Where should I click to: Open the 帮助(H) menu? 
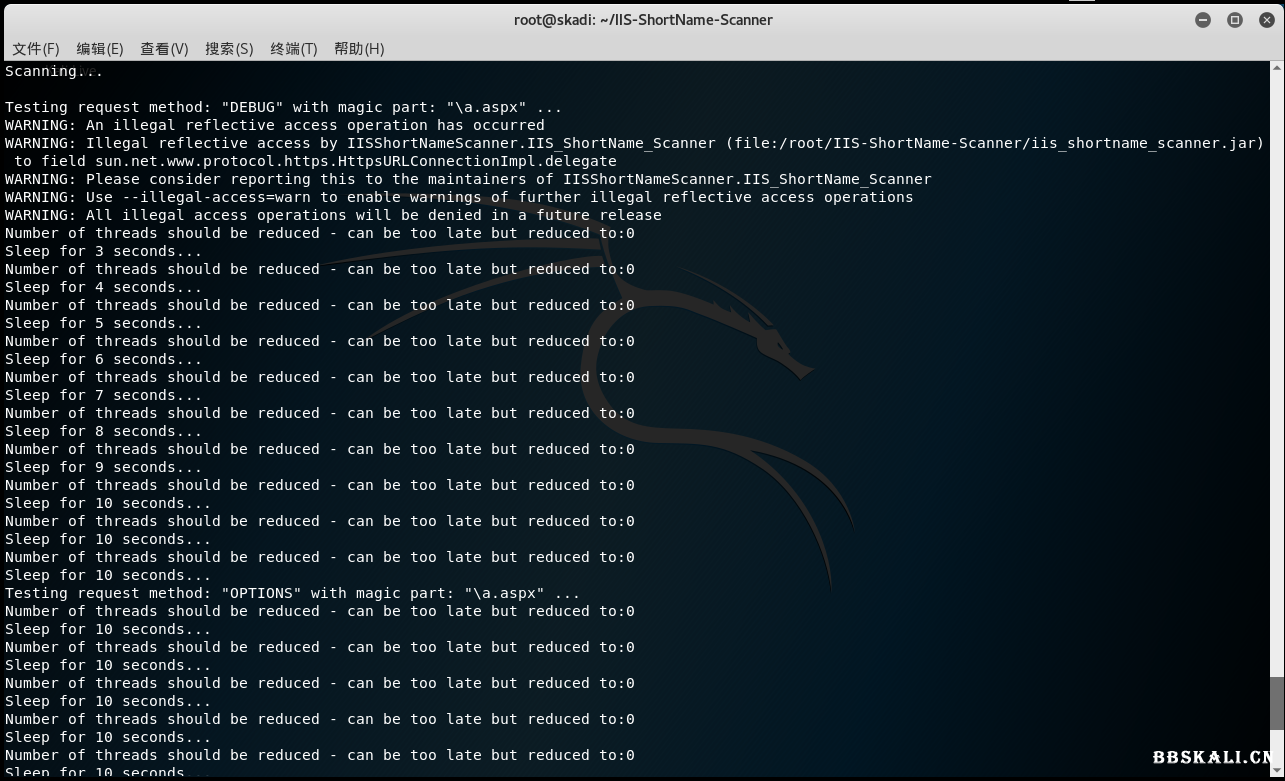tap(359, 48)
